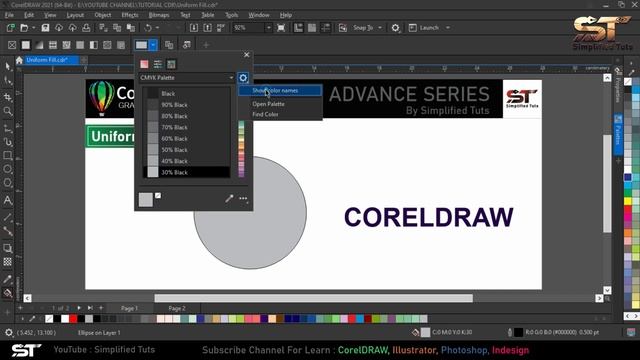Select the Pick tool in the toolbox
640x360 pixels.
pyautogui.click(x=8, y=67)
